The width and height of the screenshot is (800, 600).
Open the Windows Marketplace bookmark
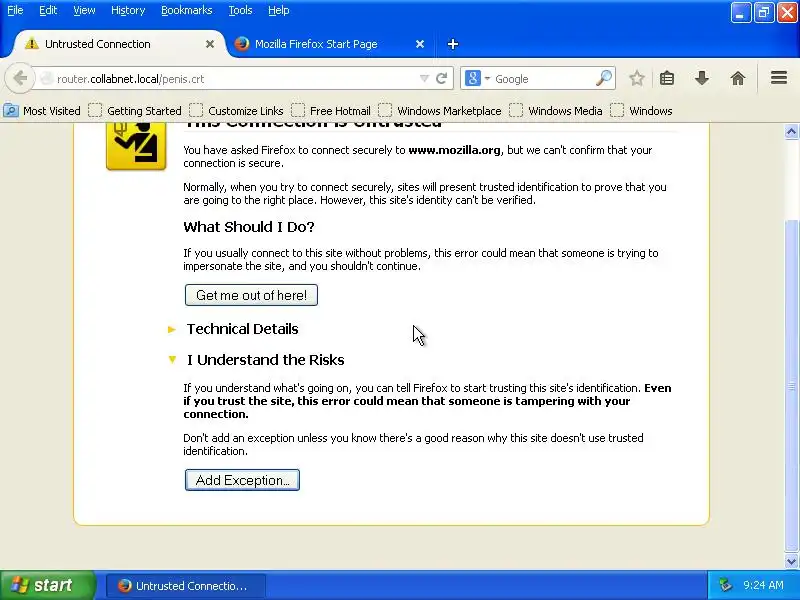[440, 111]
